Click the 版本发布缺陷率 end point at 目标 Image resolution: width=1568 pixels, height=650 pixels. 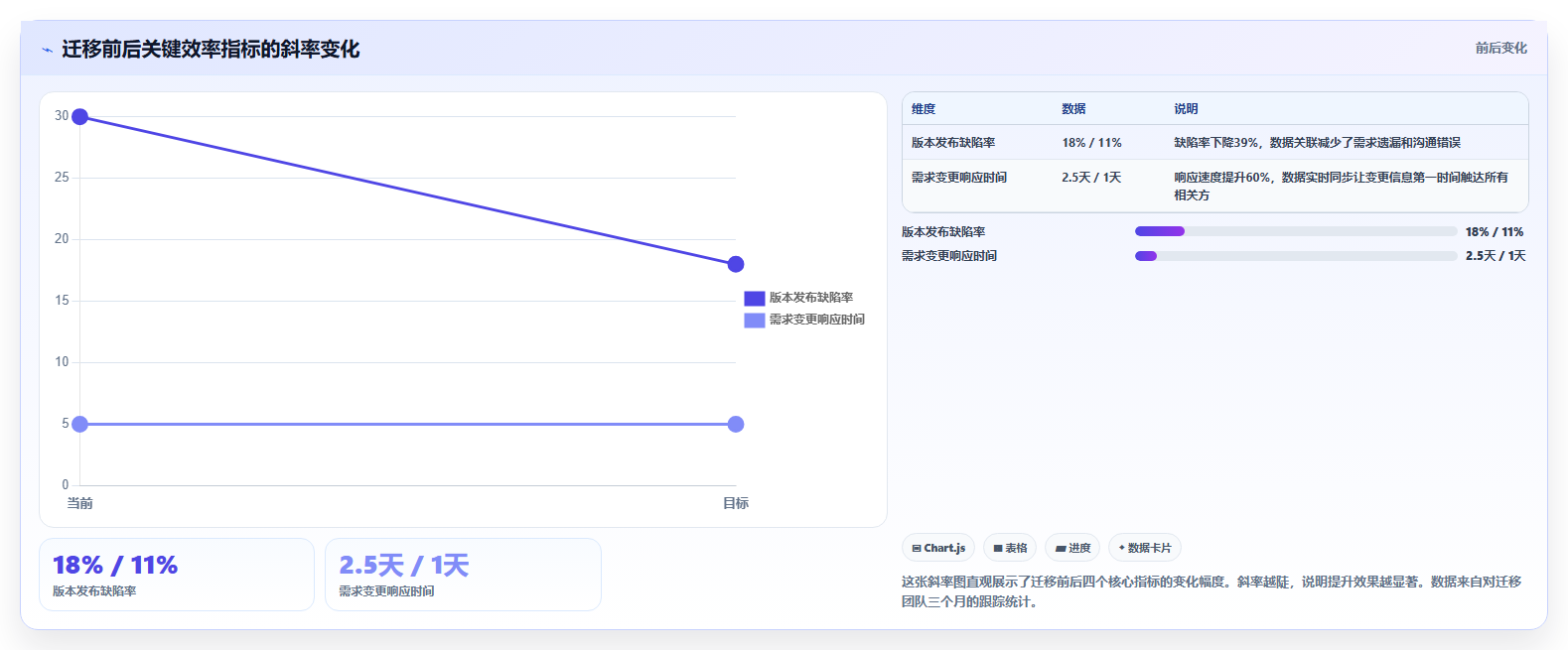tap(736, 264)
